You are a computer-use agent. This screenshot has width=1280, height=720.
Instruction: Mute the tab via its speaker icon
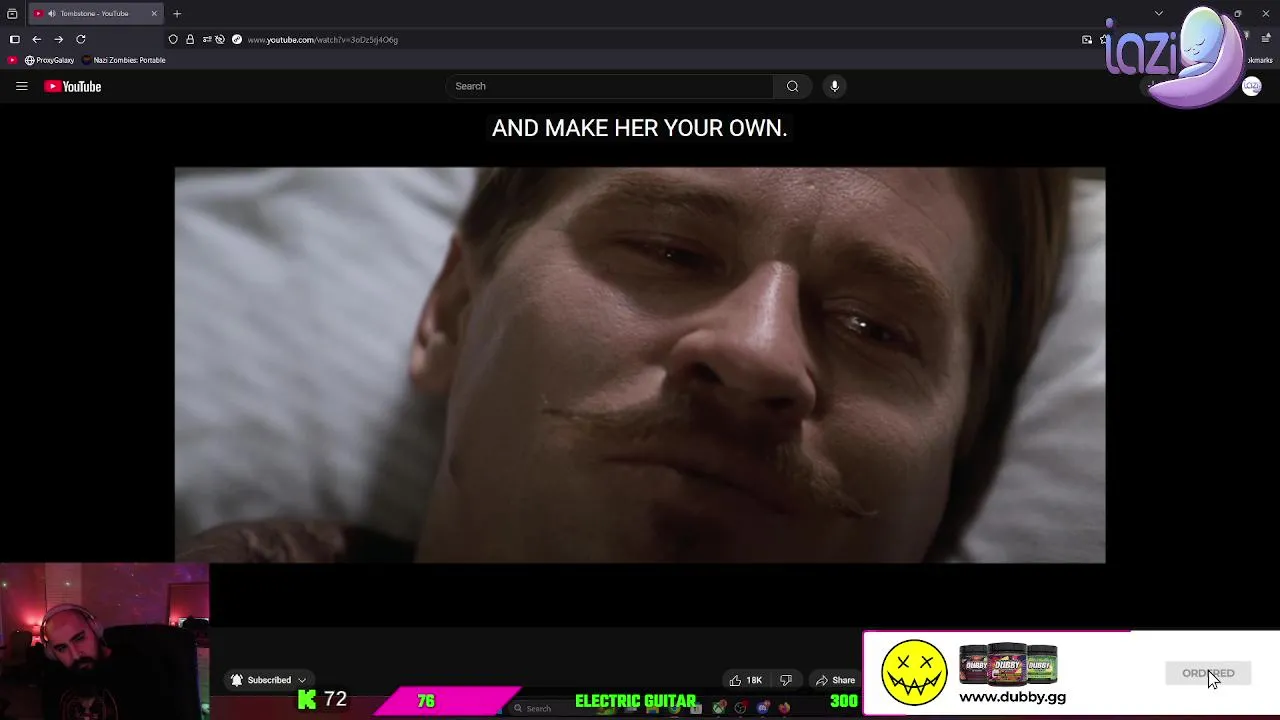pos(51,13)
